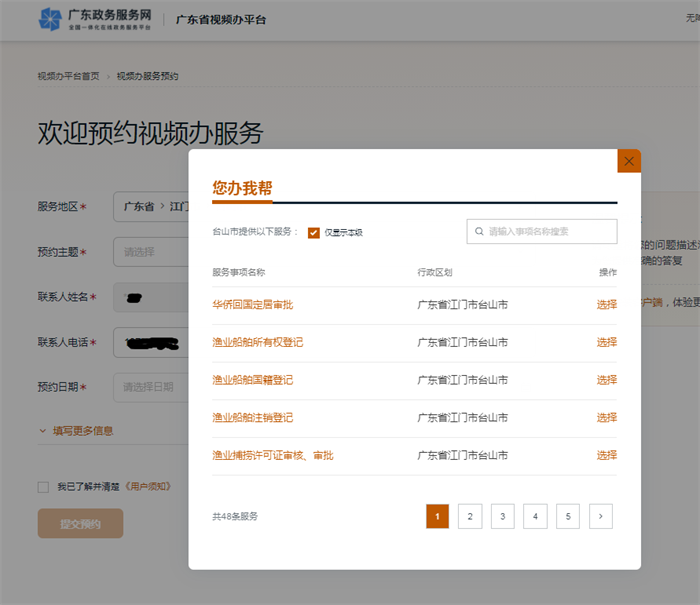This screenshot has width=700, height=605.
Task: Open the 预约主题 dropdown
Action: tap(150, 252)
